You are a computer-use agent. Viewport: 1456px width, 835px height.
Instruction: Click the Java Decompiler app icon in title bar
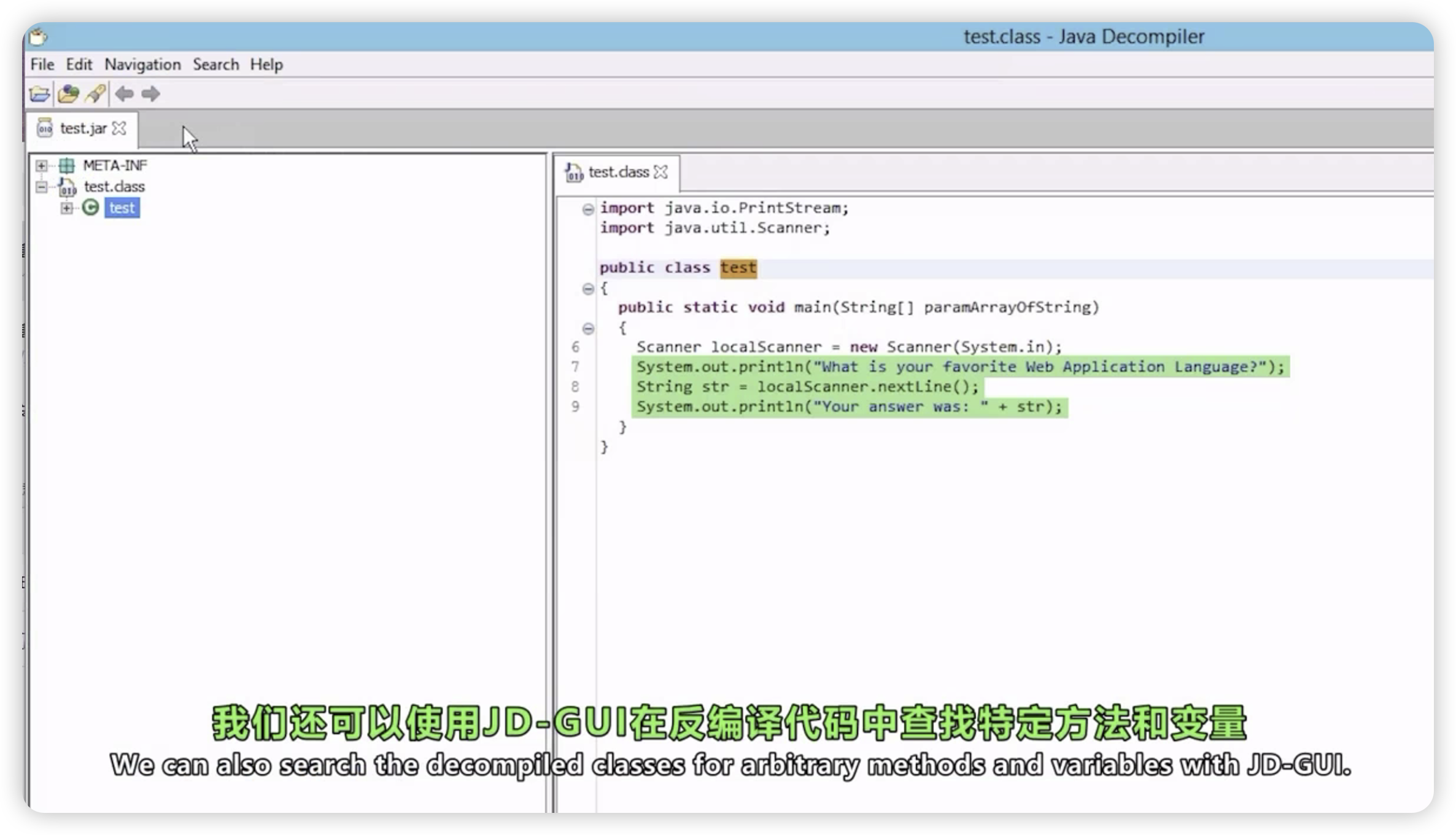click(38, 37)
